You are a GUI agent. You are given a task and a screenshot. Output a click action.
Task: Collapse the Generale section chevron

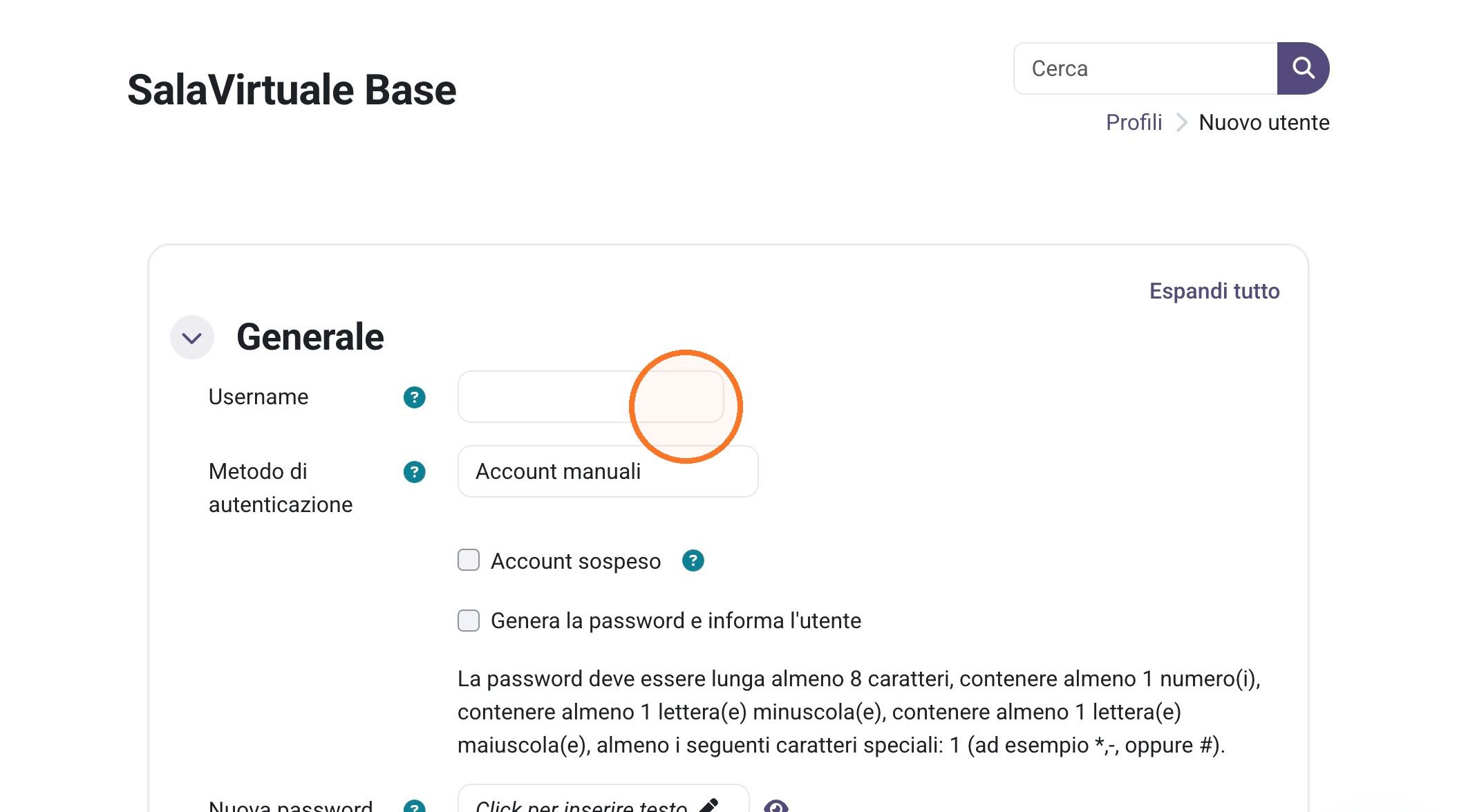click(x=192, y=338)
